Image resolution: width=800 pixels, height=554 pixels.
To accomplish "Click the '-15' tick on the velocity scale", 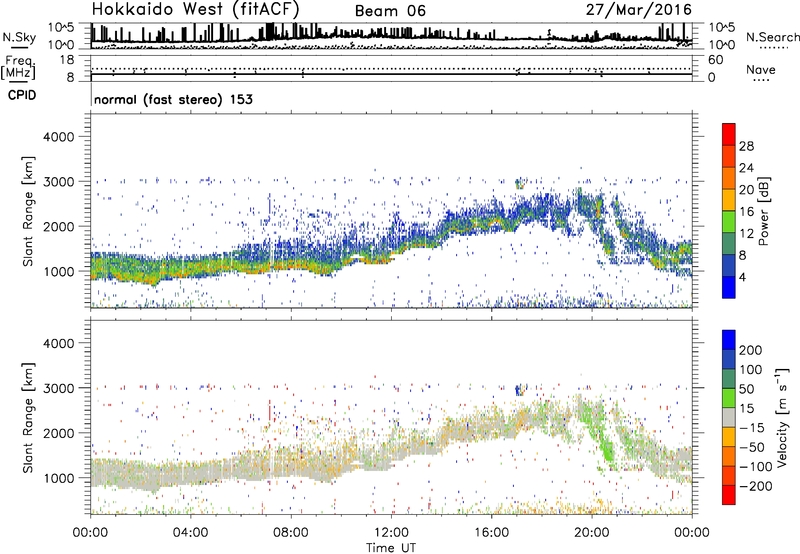I will [x=752, y=427].
